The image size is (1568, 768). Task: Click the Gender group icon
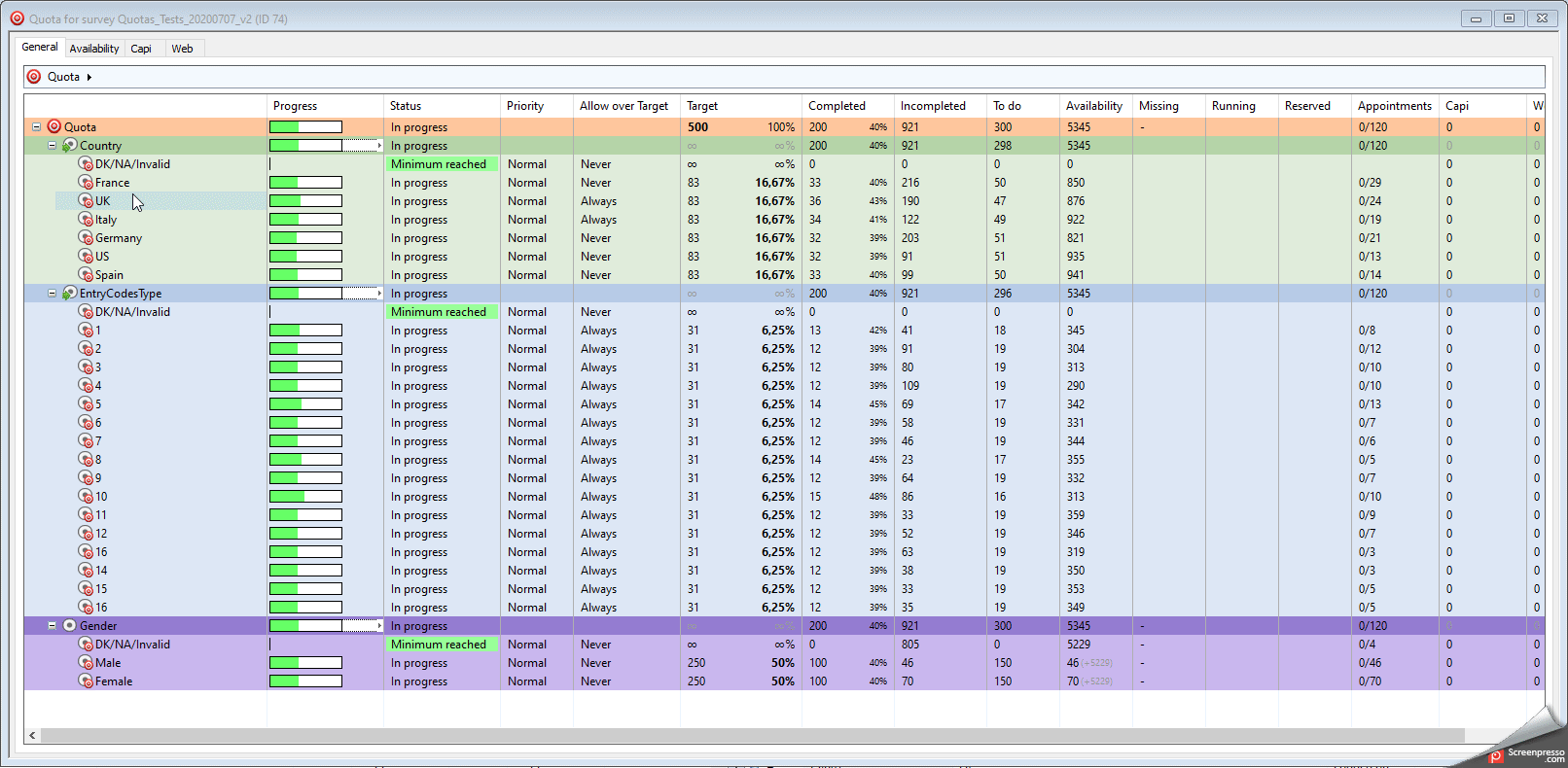click(x=70, y=625)
